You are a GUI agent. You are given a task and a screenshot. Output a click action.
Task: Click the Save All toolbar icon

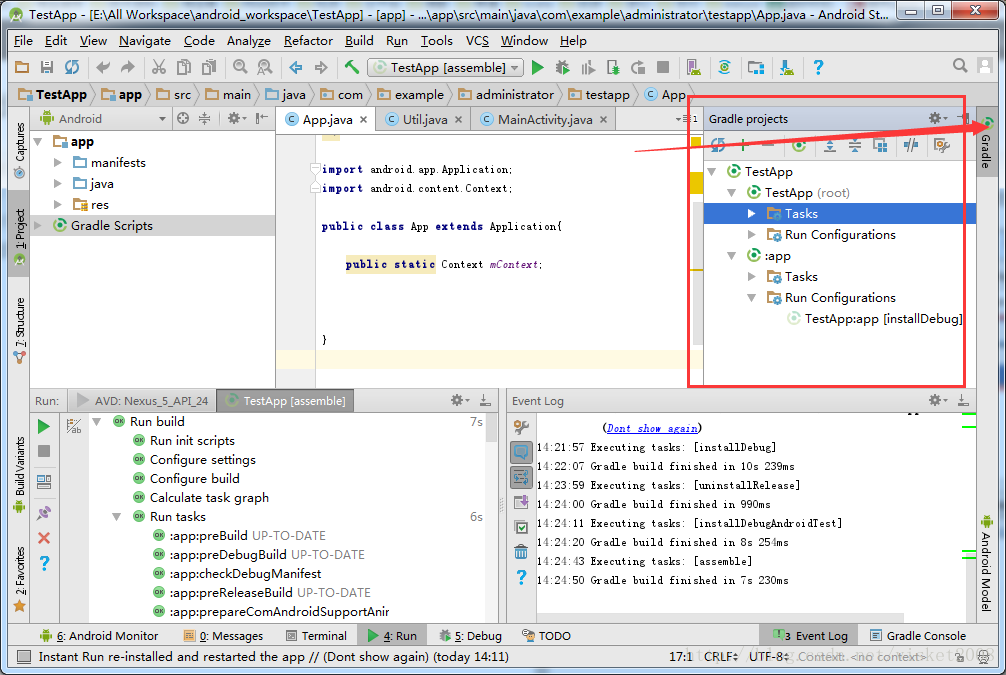(x=46, y=67)
